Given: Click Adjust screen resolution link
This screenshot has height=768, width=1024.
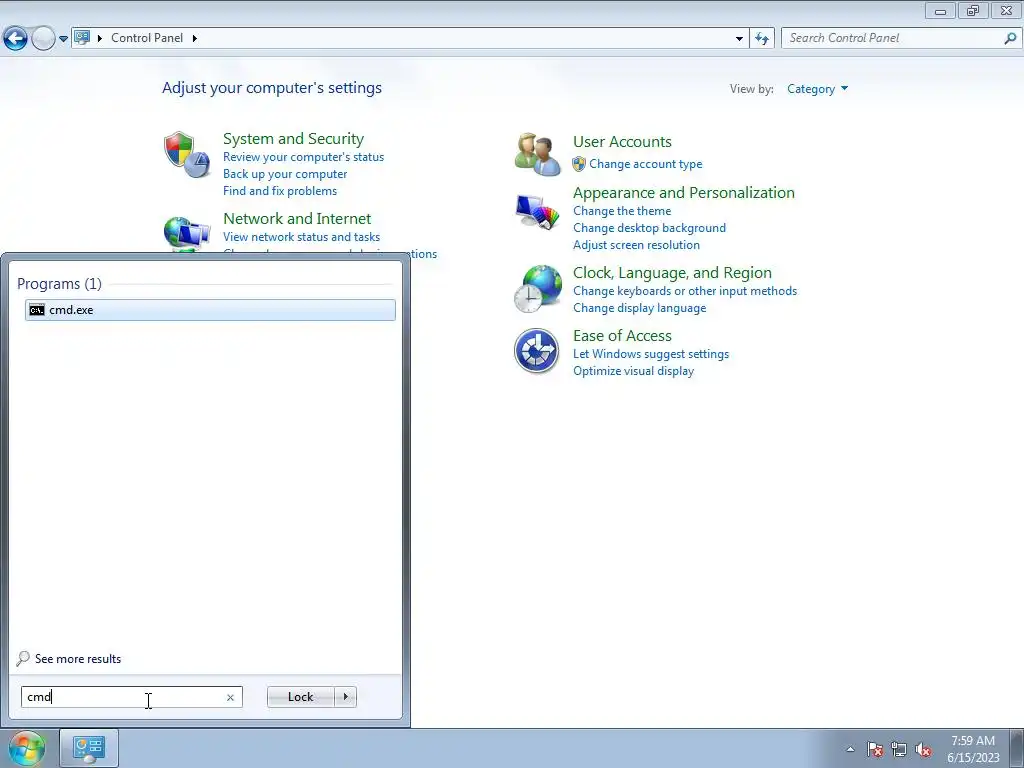Looking at the screenshot, I should 637,245.
